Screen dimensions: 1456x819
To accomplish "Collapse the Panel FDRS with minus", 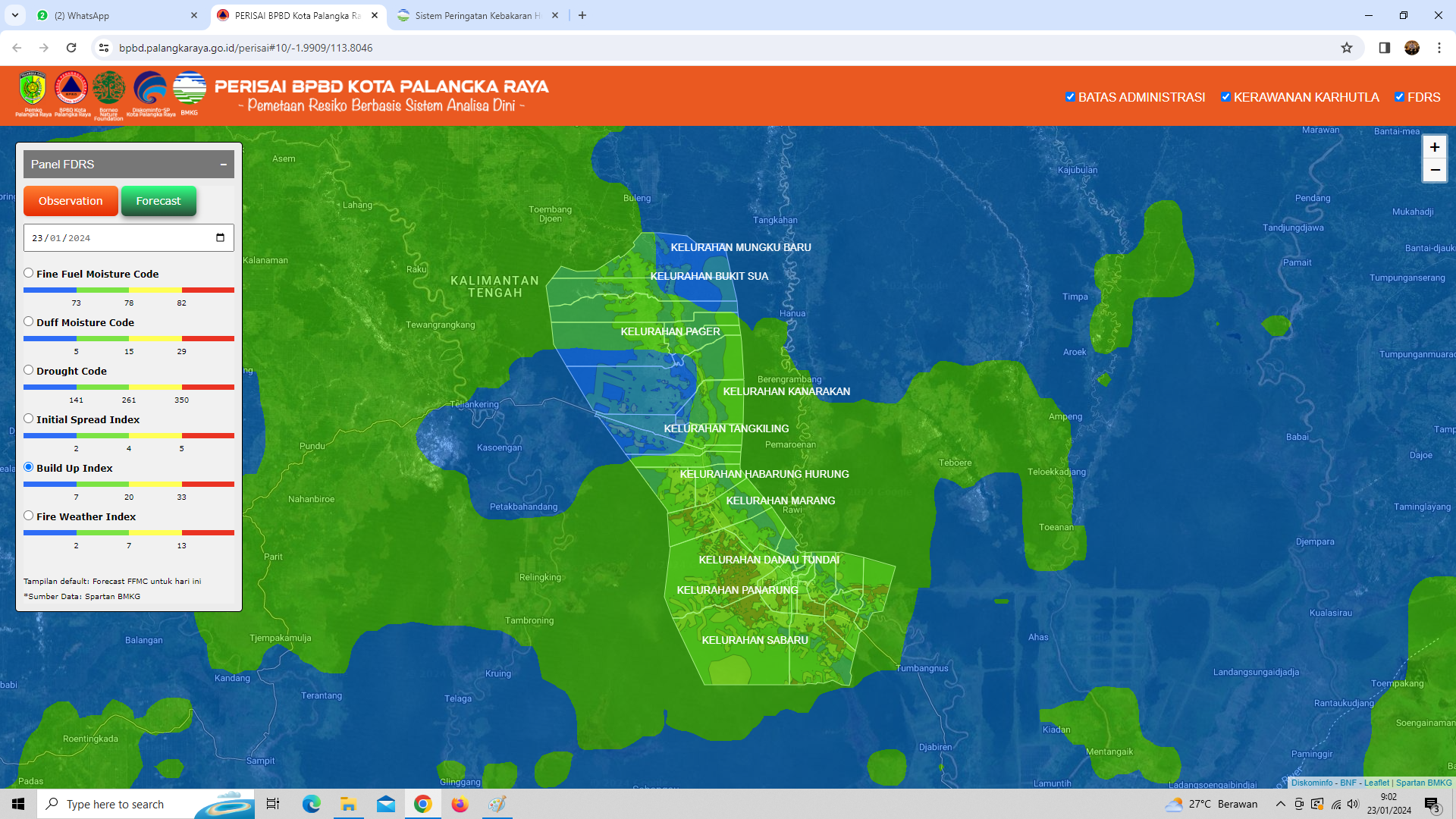I will pos(224,165).
